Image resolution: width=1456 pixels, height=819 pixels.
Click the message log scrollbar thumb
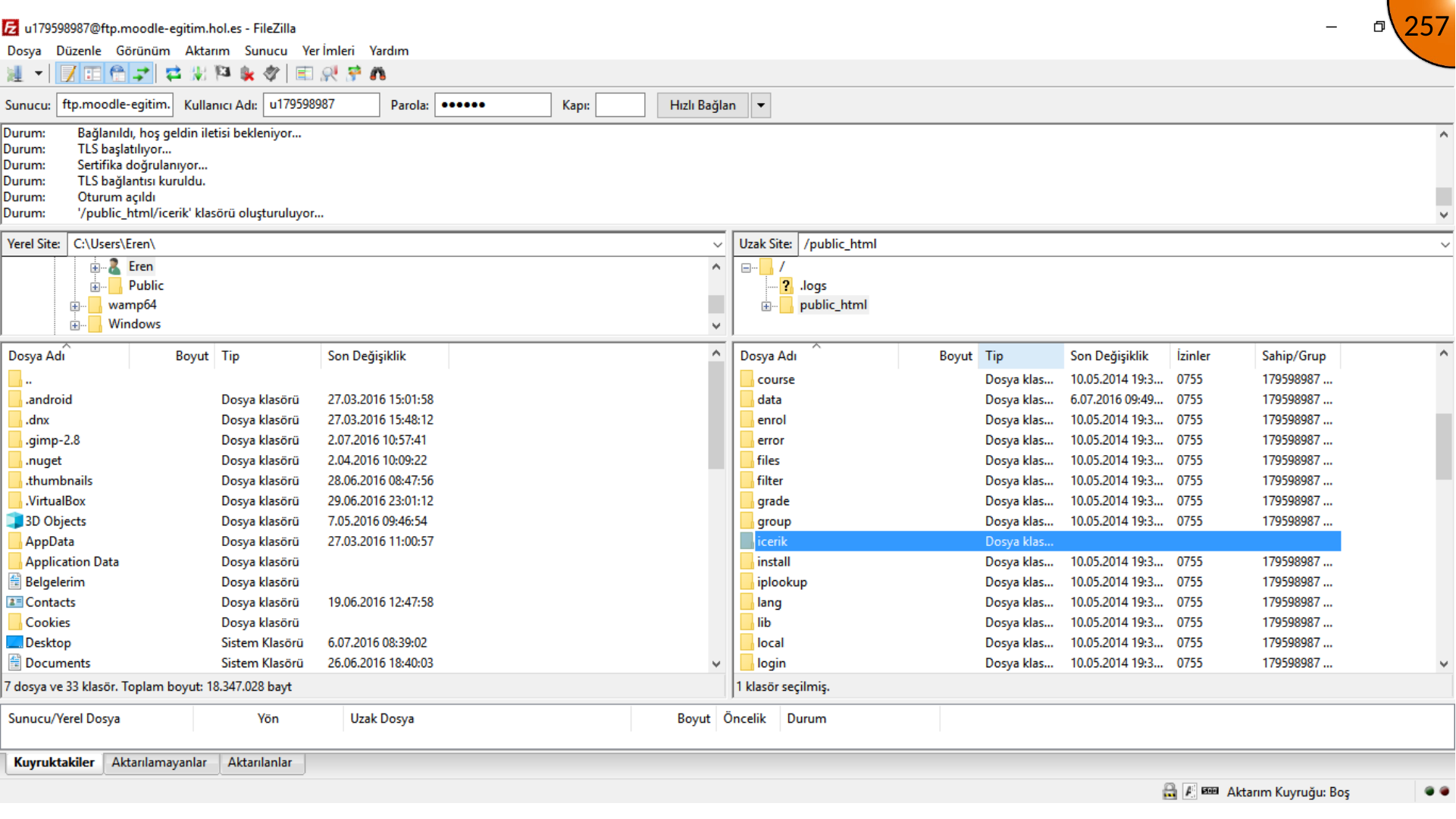click(x=1444, y=196)
